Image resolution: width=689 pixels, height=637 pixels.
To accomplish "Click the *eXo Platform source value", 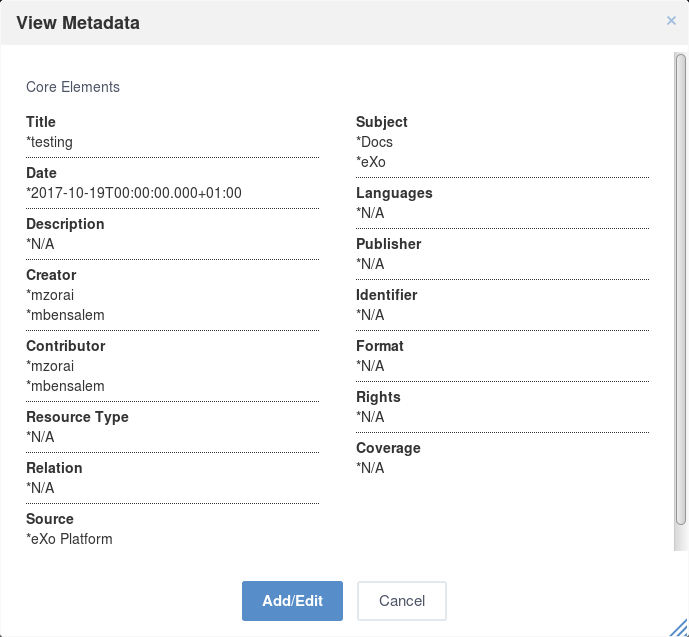I will (x=69, y=539).
